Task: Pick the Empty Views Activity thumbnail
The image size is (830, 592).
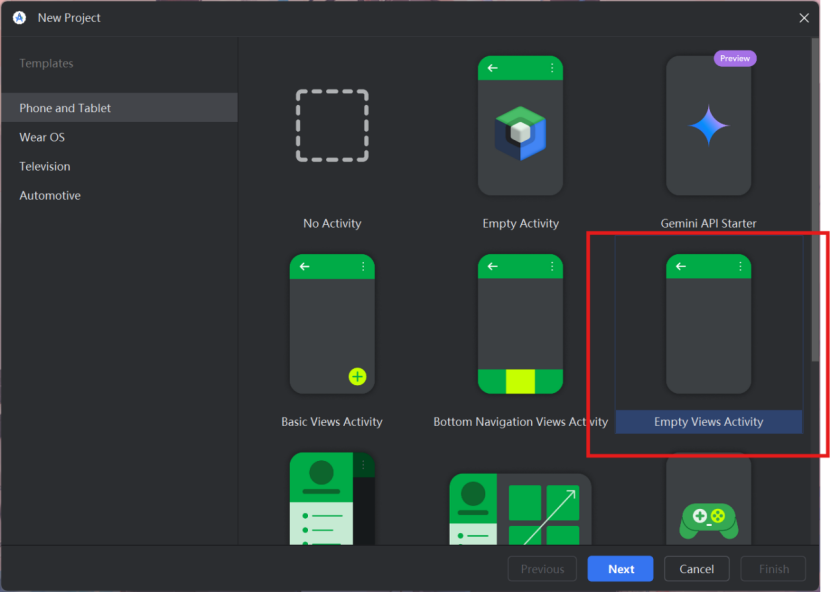Action: coord(708,324)
